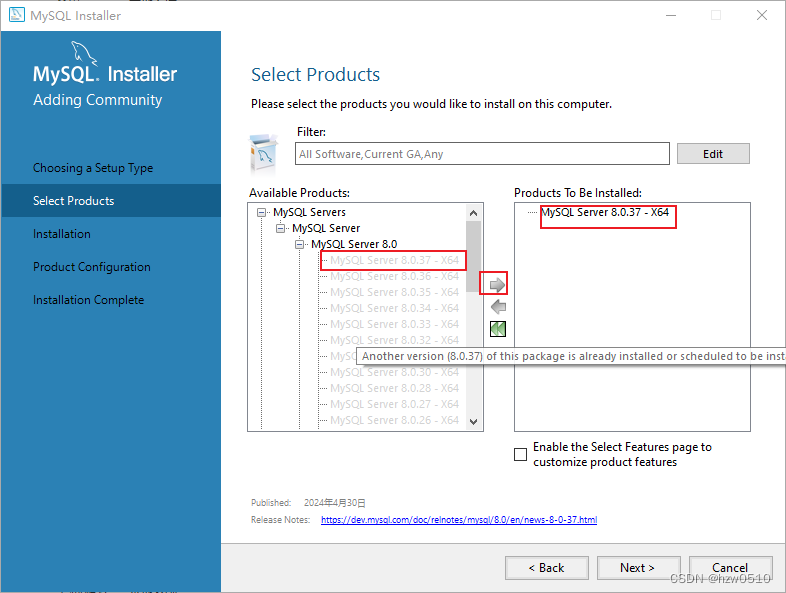The width and height of the screenshot is (786, 593).
Task: Select MySQL Server 8.0.36 - X64
Action: 394,276
